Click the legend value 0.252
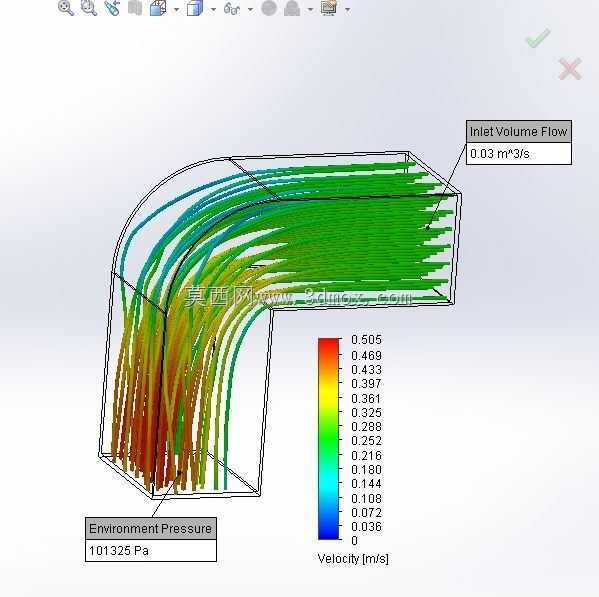 click(x=366, y=441)
